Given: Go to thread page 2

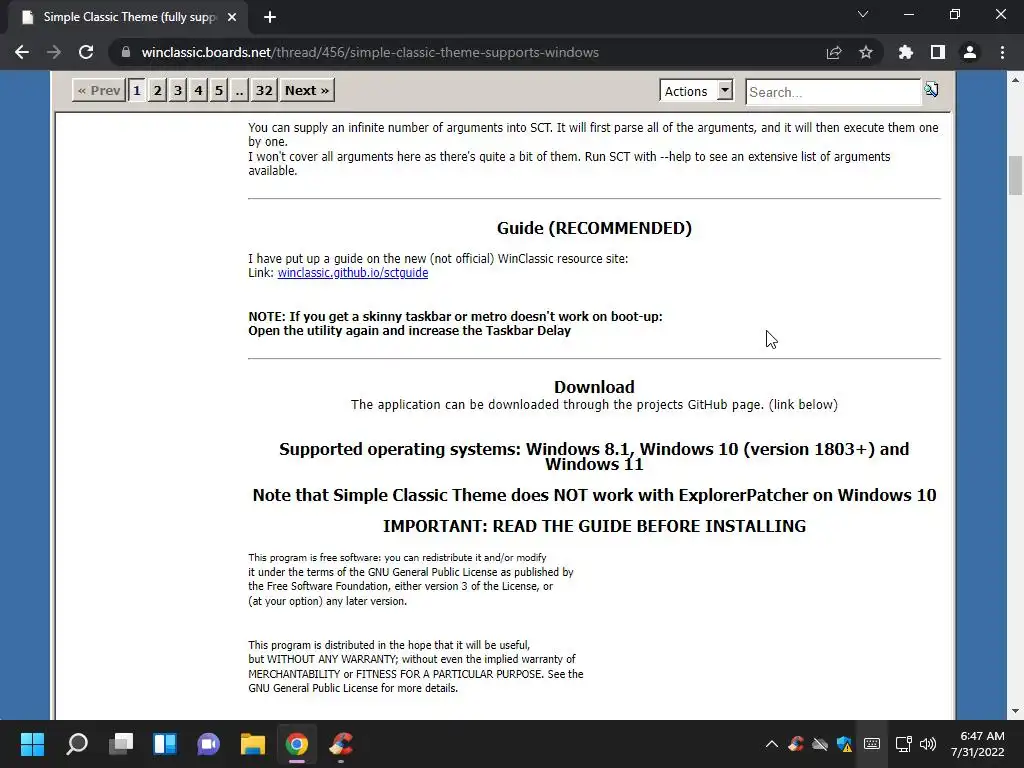Looking at the screenshot, I should (157, 90).
